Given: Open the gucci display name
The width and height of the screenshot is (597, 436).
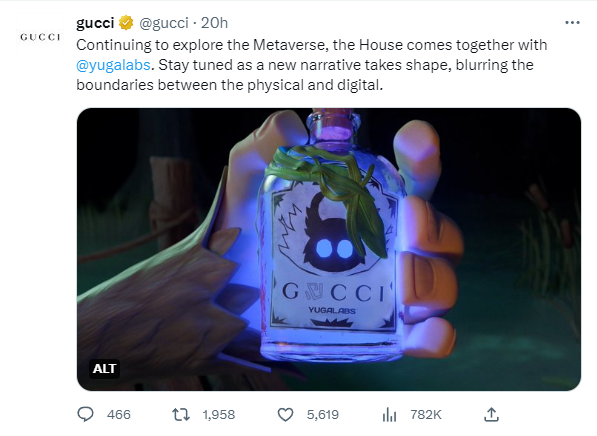Looking at the screenshot, I should 95,23.
